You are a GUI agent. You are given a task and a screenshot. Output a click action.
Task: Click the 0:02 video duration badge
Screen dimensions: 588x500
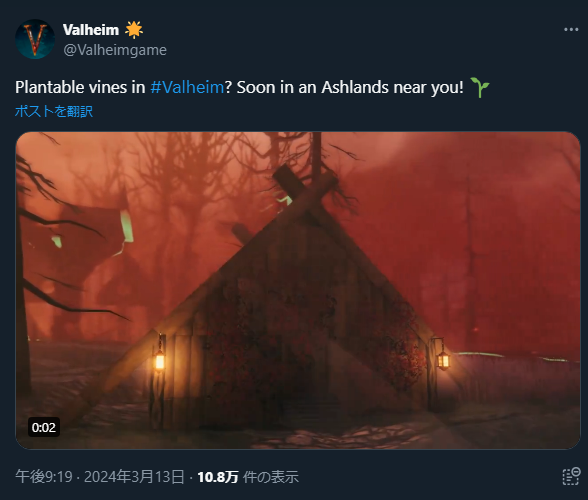click(44, 427)
